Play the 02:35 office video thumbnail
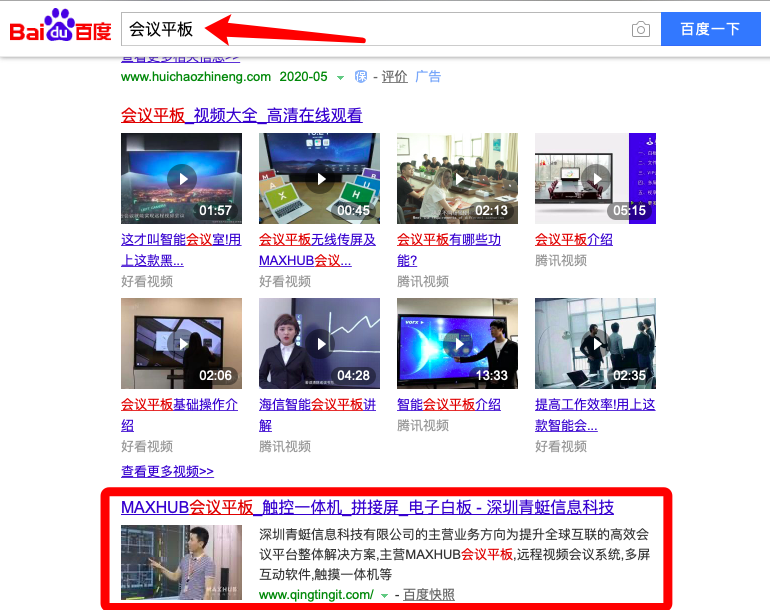Viewport: 770px width, 610px height. click(595, 343)
